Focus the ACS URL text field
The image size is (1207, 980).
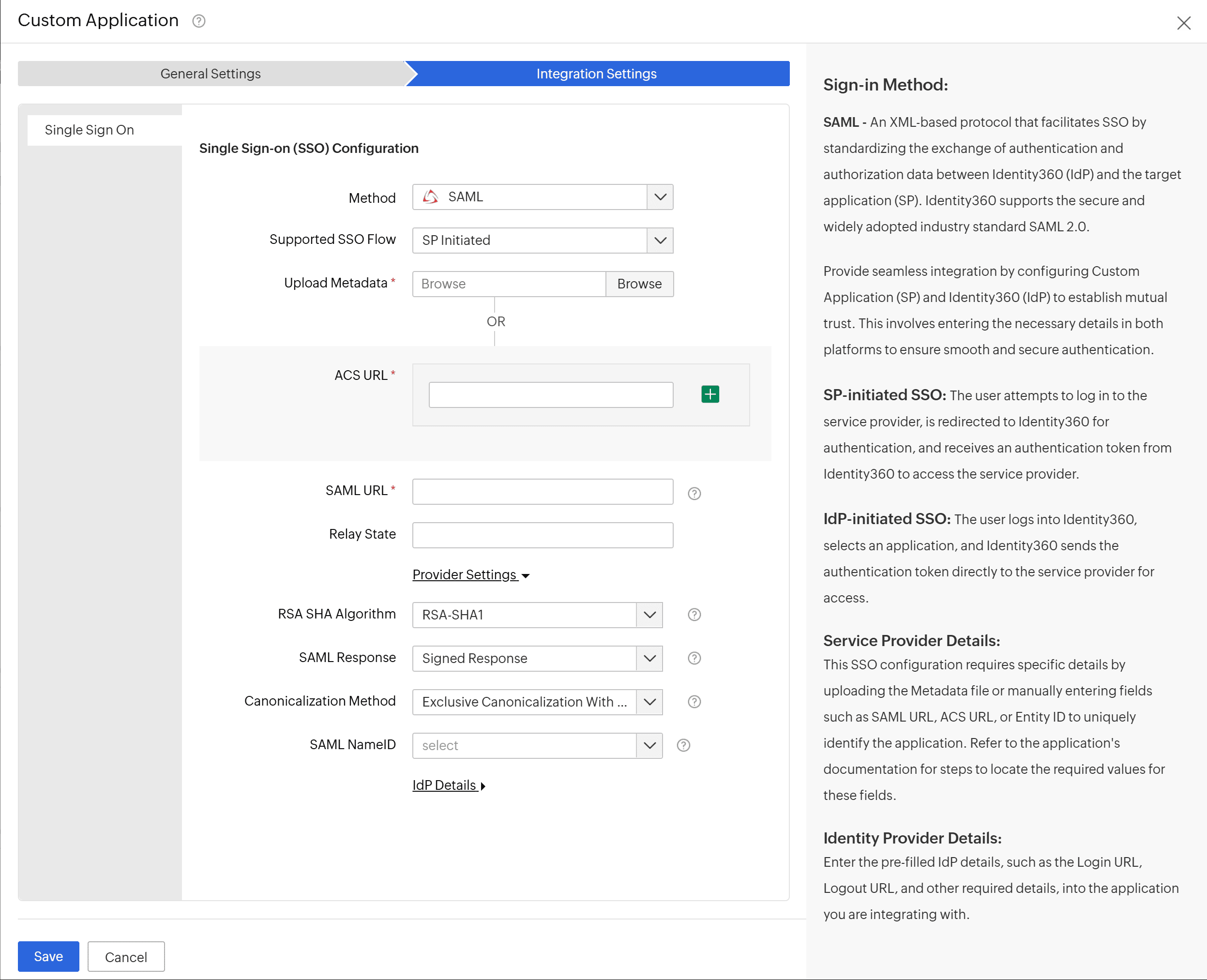pyautogui.click(x=550, y=394)
